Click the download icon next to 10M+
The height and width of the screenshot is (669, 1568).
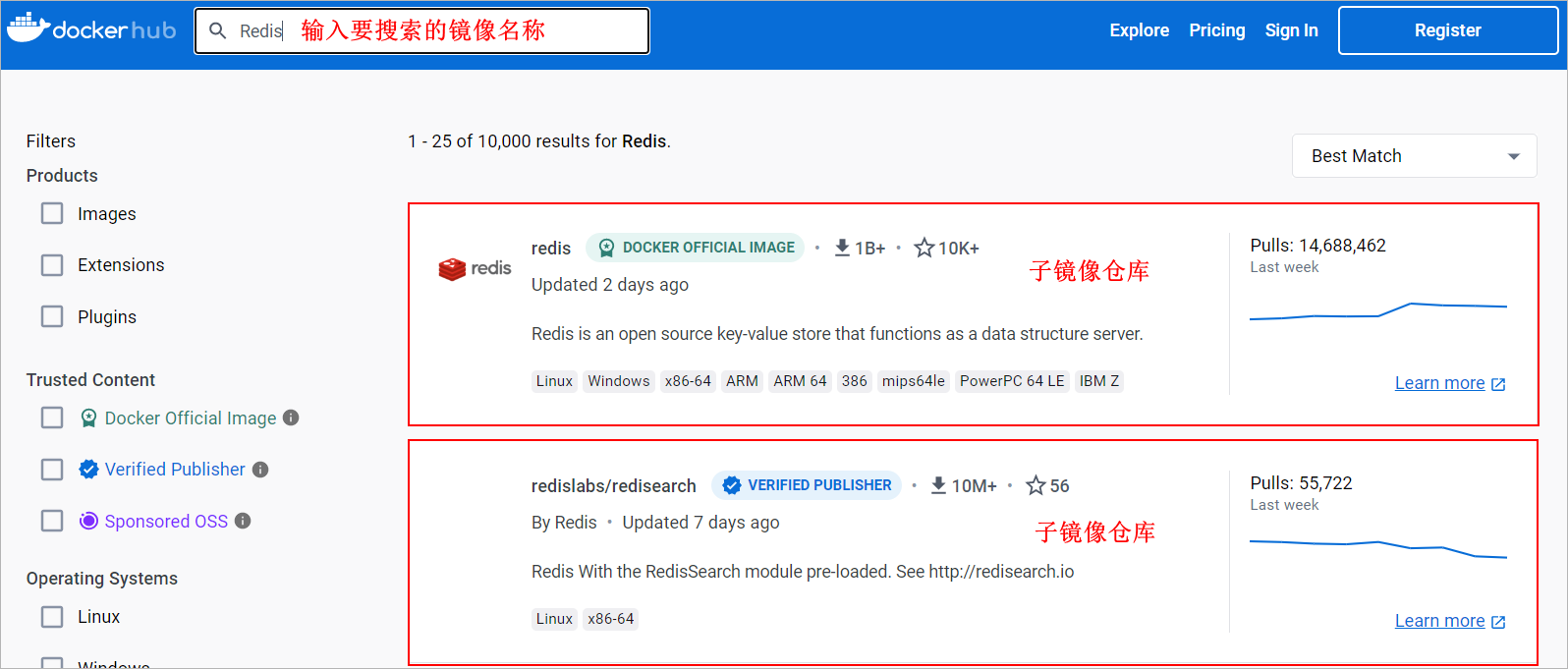tap(938, 485)
